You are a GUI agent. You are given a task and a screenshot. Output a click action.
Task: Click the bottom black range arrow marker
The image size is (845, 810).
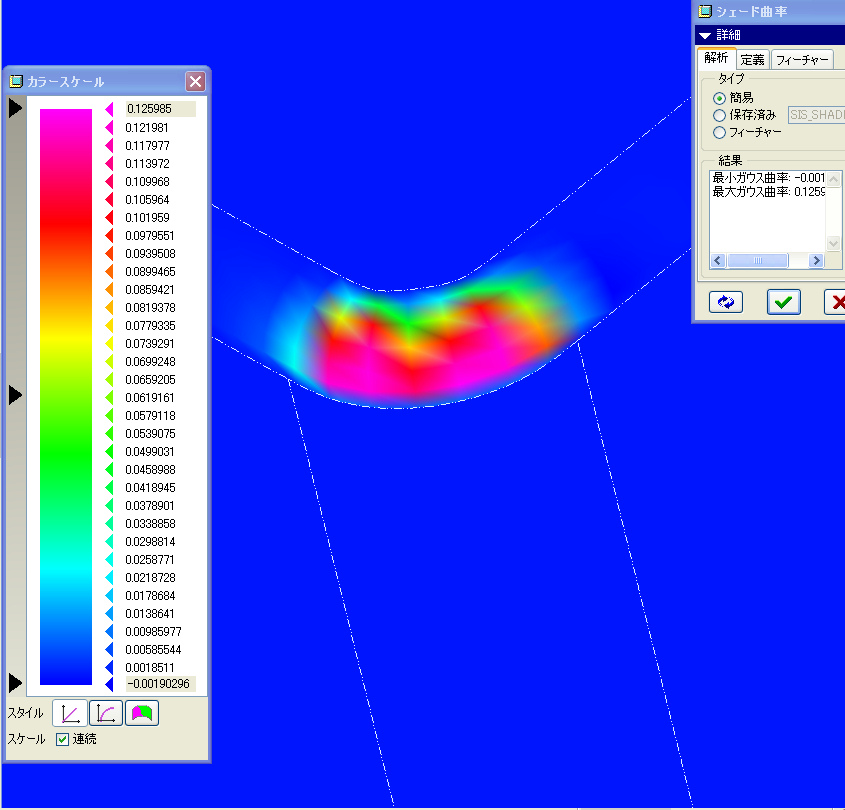pyautogui.click(x=15, y=683)
